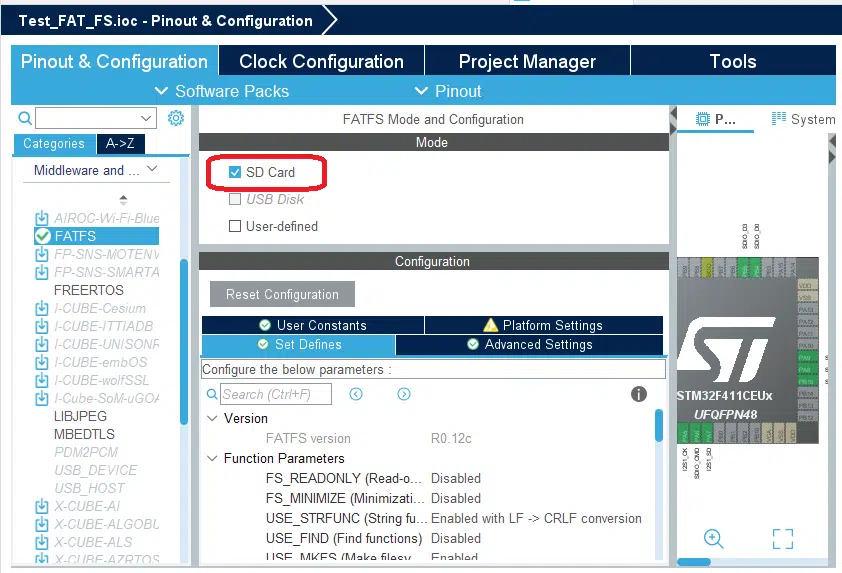Viewport: 842px width, 573px height.
Task: Collapse the mode panel with the splitter arrows
Action: click(673, 120)
